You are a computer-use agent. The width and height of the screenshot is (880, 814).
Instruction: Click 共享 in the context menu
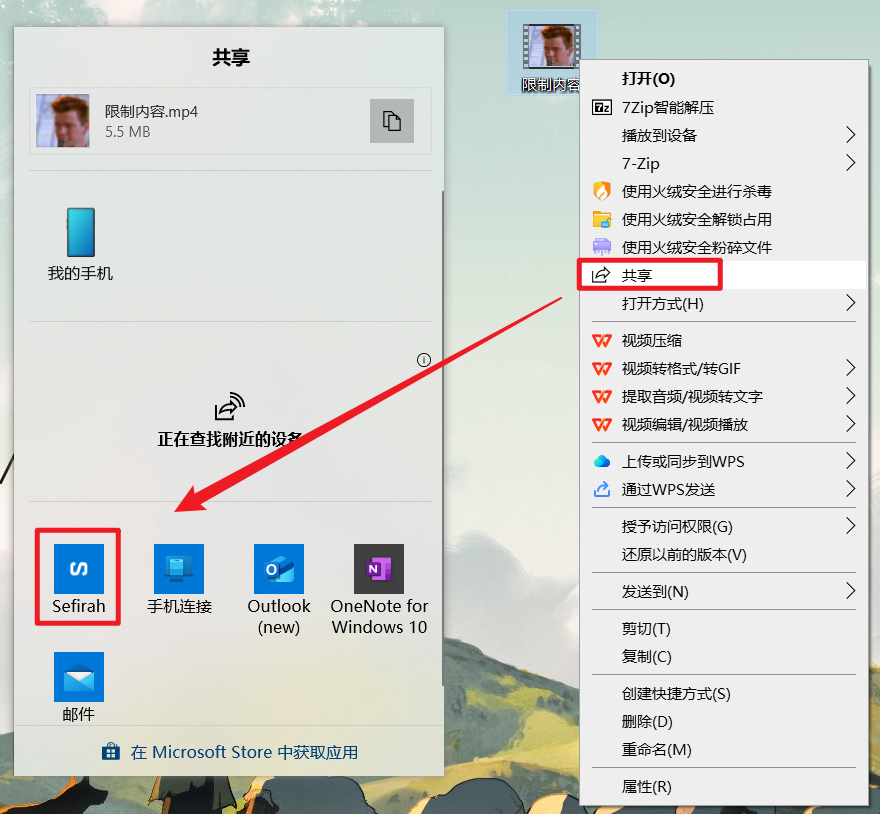[x=723, y=275]
